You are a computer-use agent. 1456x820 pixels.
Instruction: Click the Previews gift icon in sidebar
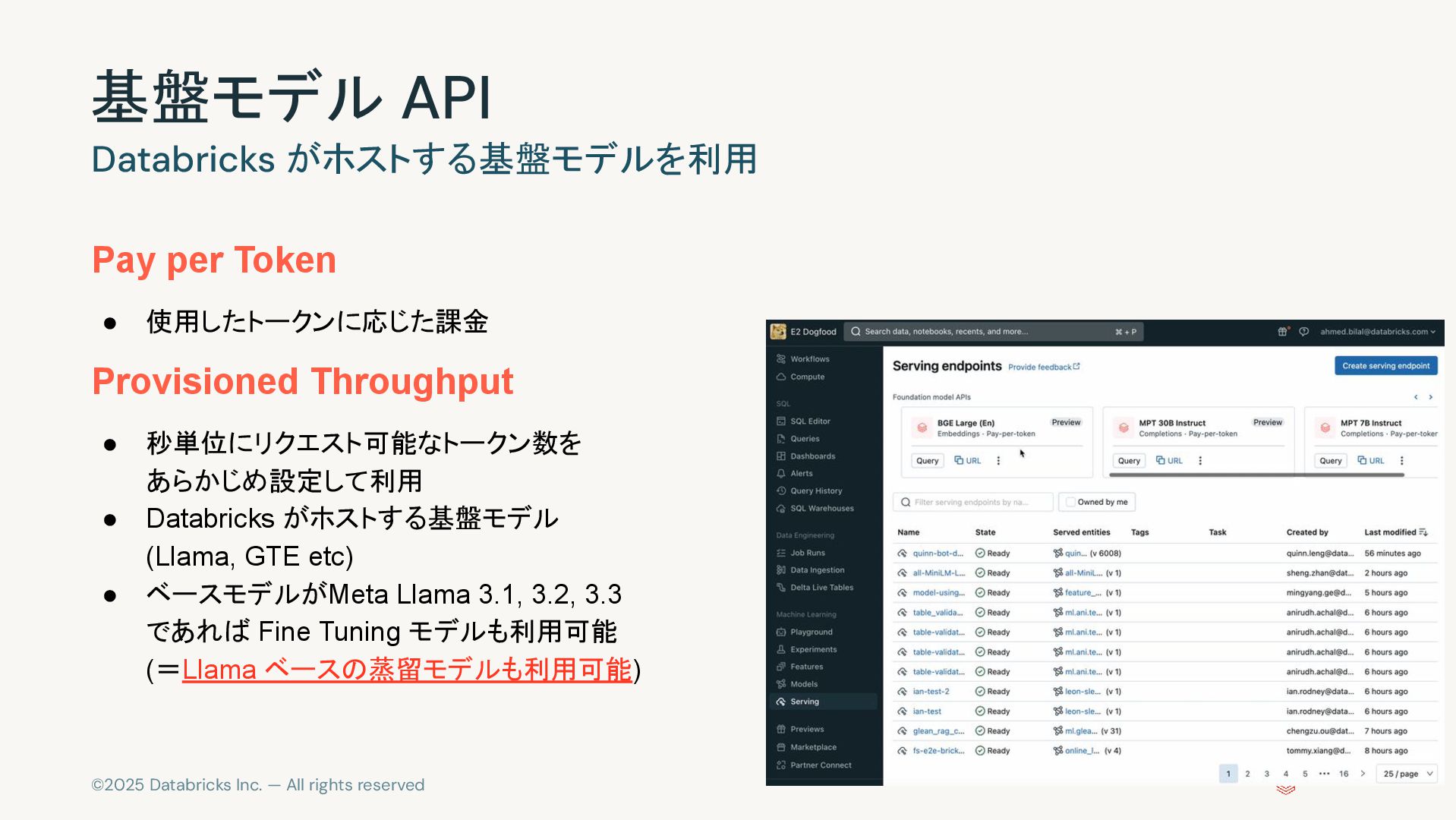click(781, 729)
